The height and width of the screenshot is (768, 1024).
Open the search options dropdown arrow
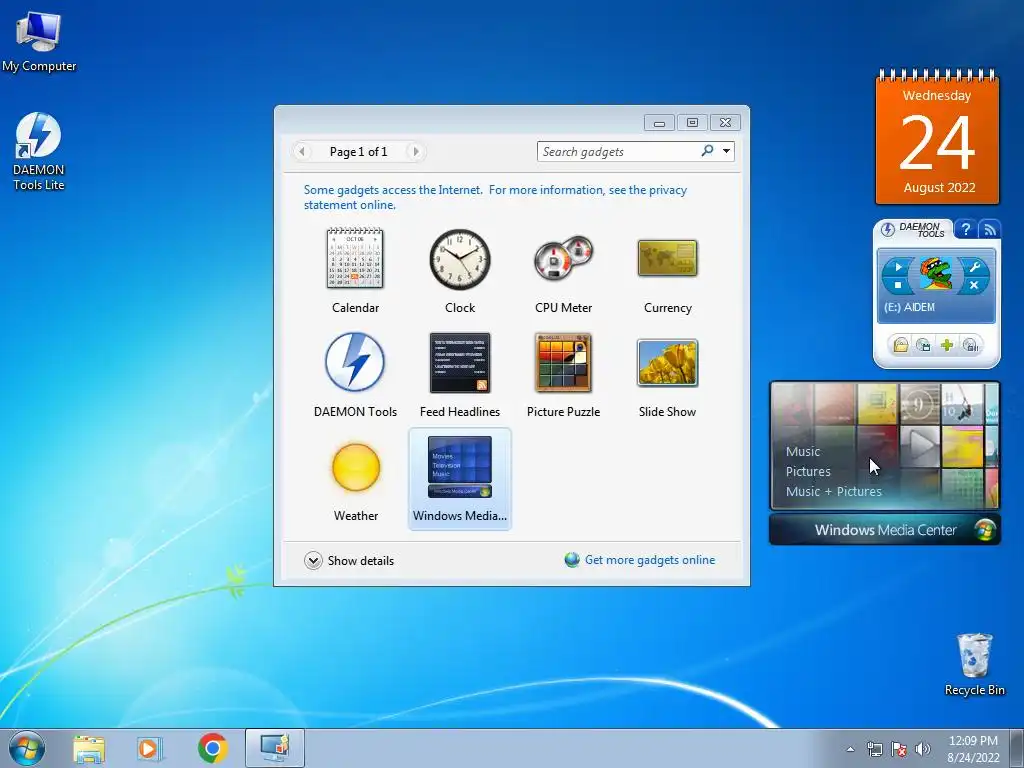click(726, 152)
